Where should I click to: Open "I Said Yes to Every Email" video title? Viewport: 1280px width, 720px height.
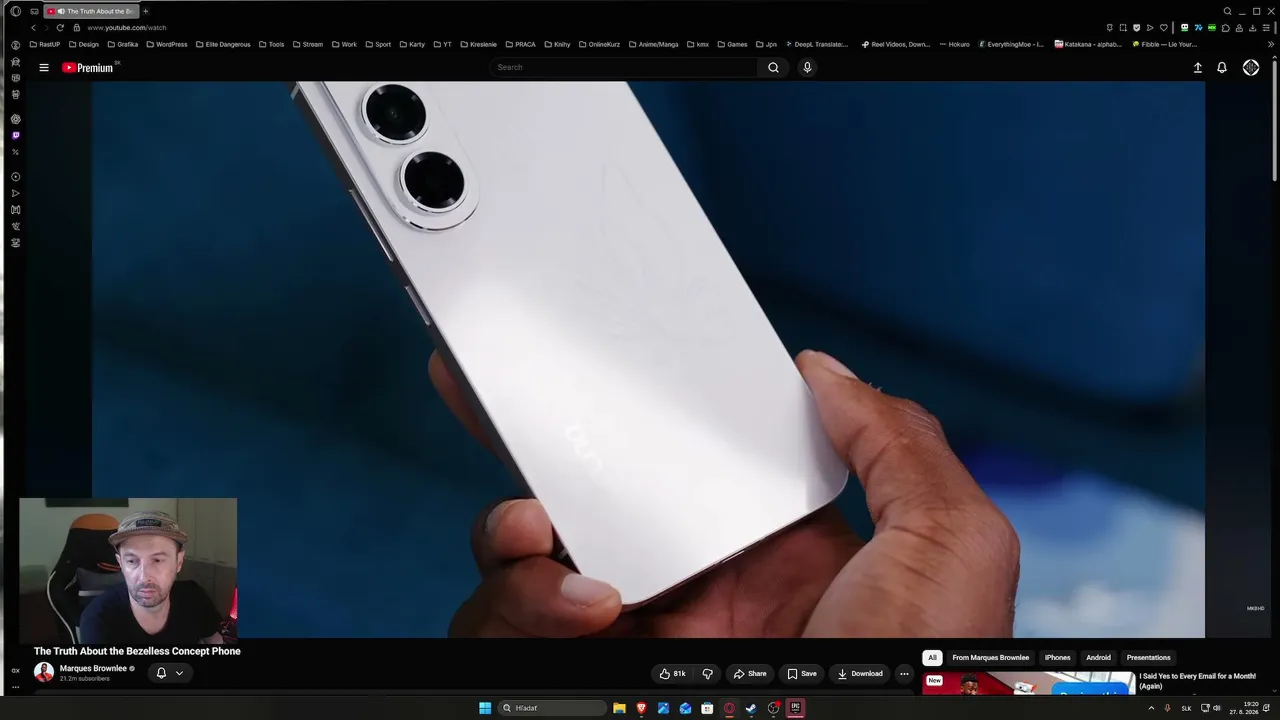coord(1198,681)
